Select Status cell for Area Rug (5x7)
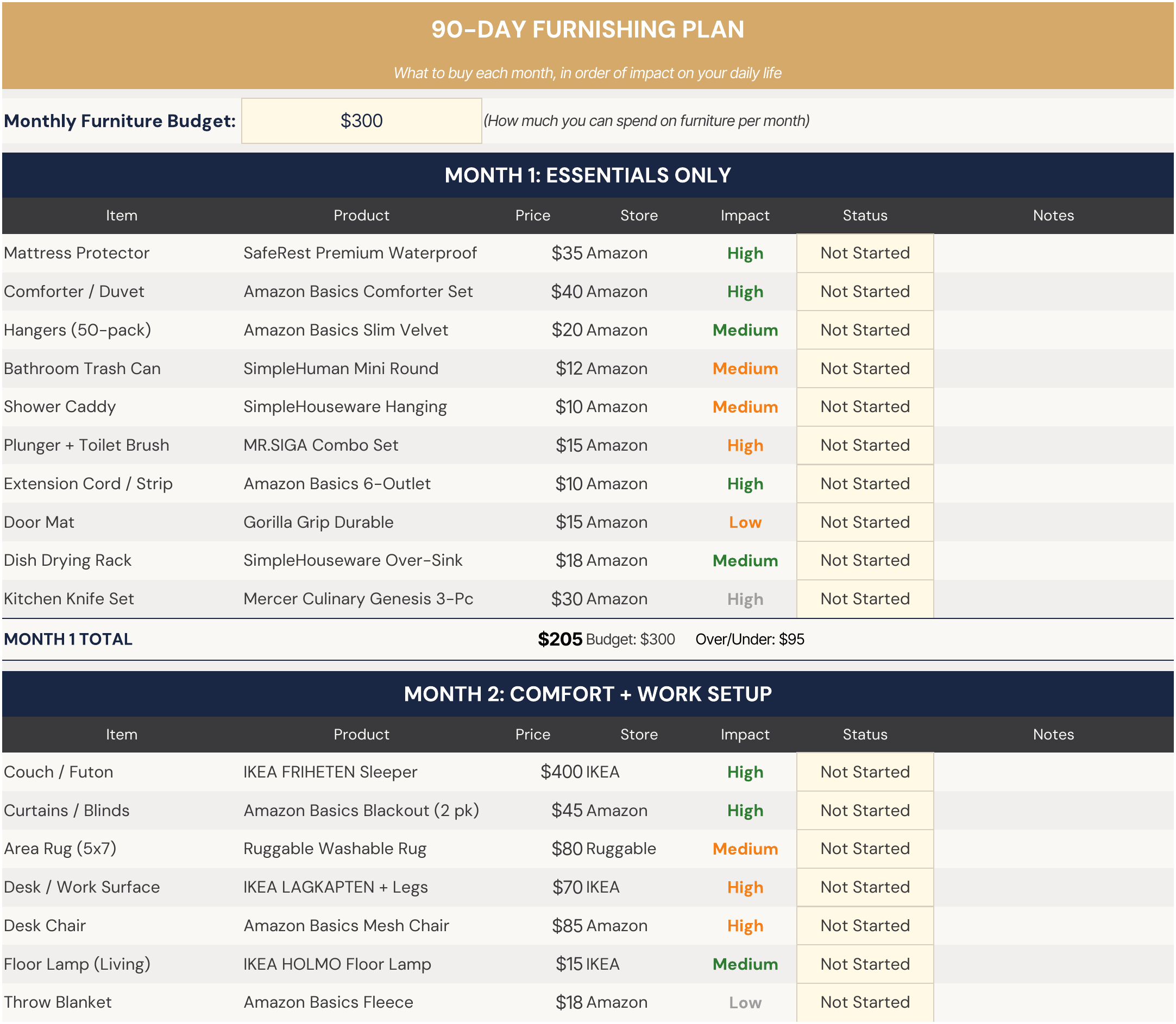 [x=865, y=849]
